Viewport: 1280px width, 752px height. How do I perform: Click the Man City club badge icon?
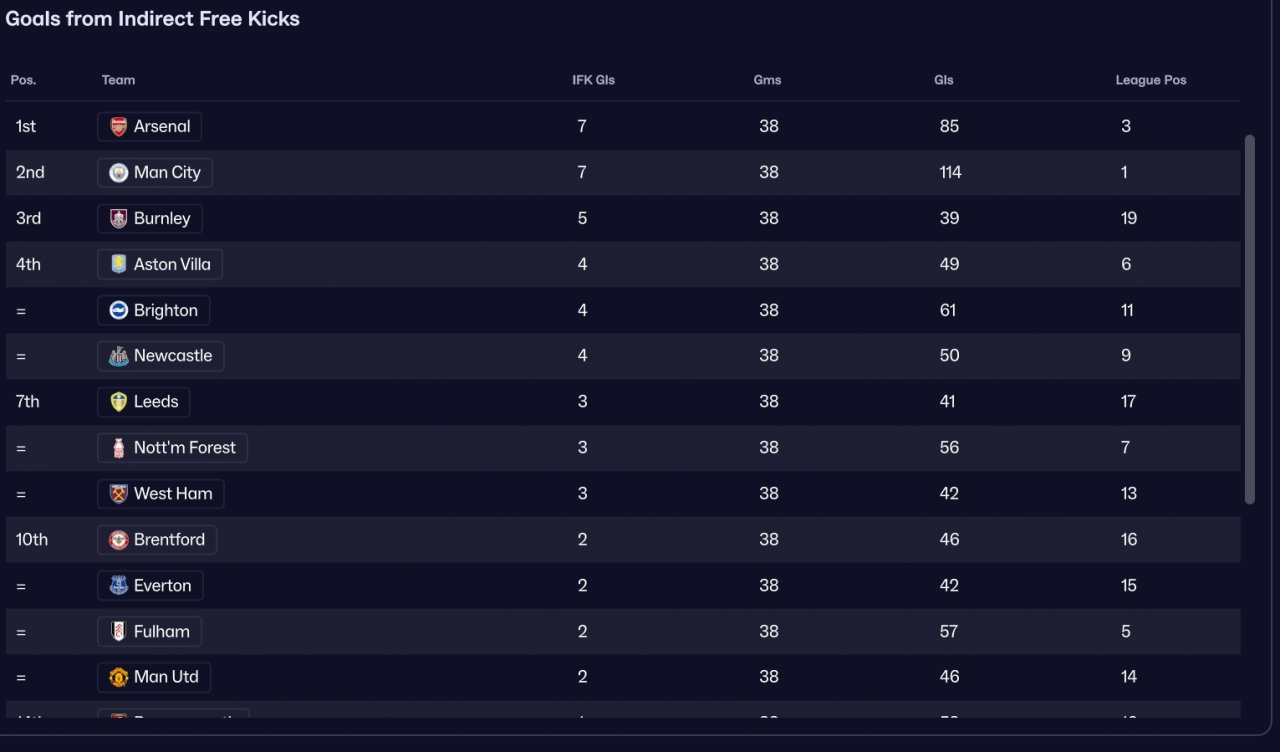click(119, 173)
